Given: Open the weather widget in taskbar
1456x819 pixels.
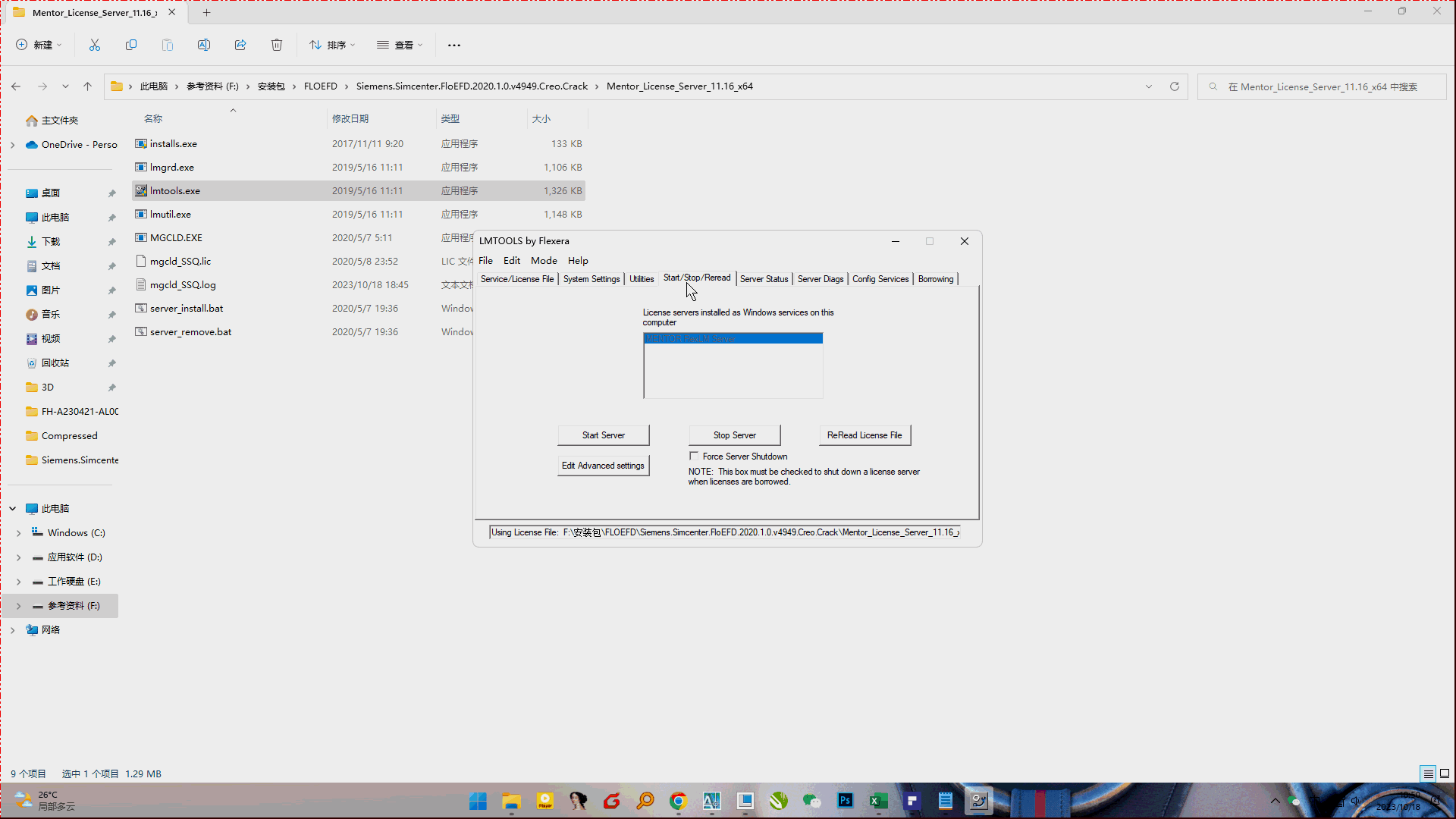Looking at the screenshot, I should coord(45,801).
